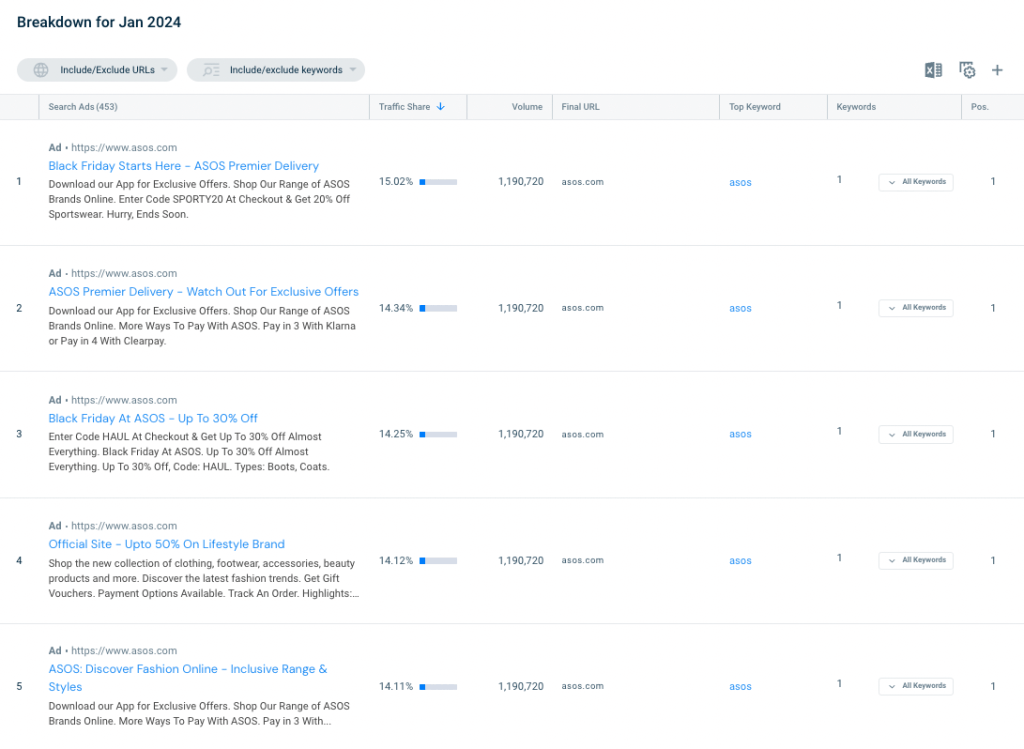Click the Breakdown for Jan 2024 heading
The width and height of the screenshot is (1024, 749).
pos(98,22)
